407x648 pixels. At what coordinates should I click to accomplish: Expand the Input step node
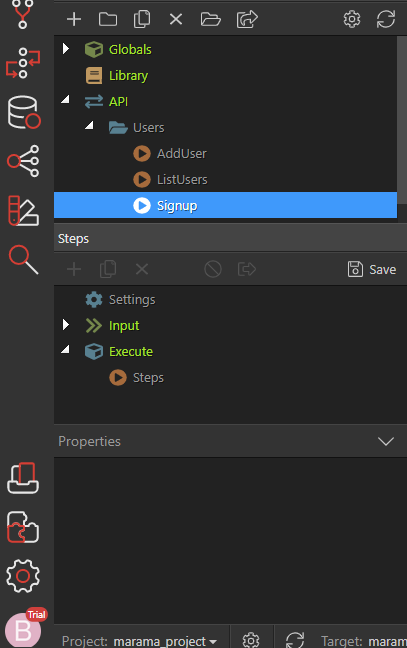coord(66,325)
